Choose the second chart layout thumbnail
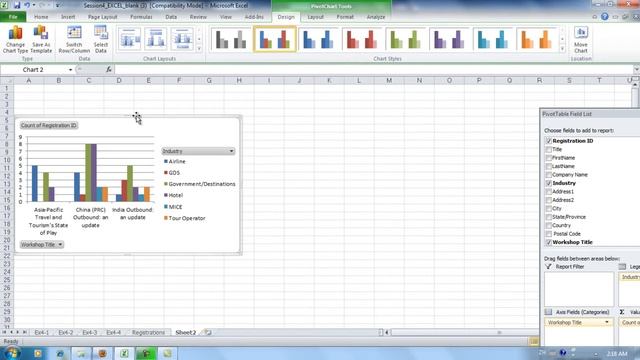 [x=156, y=39]
